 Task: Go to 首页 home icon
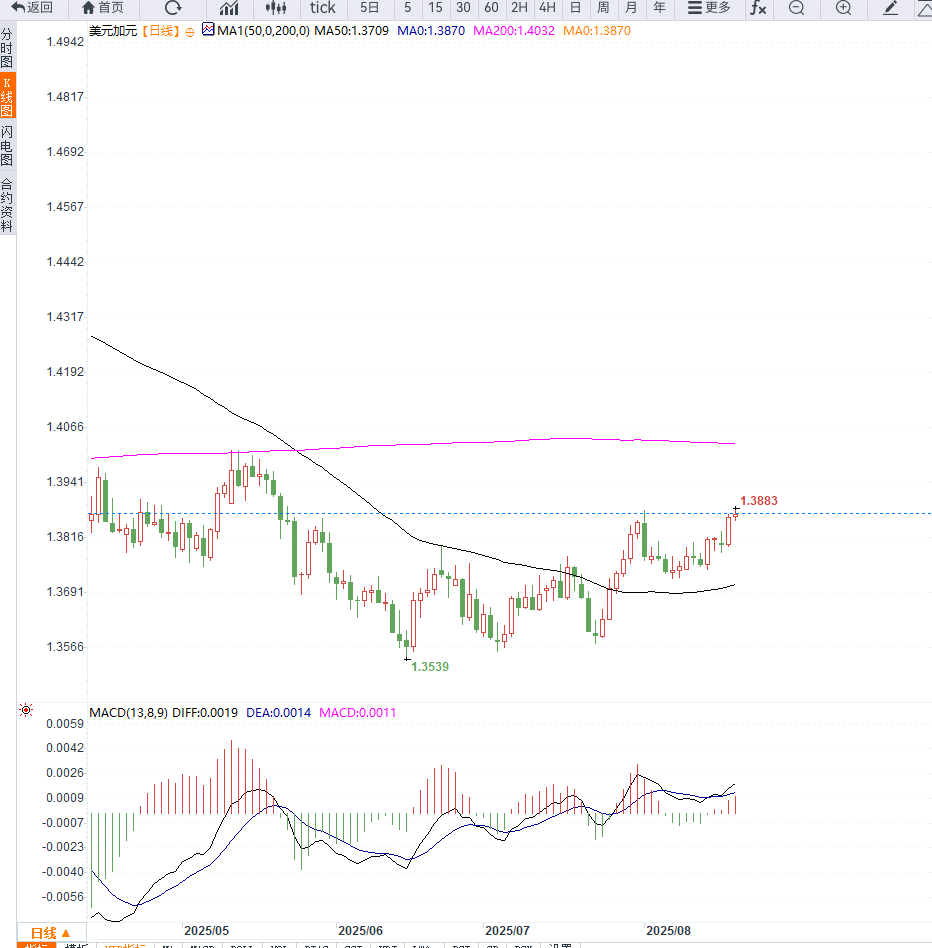[x=103, y=8]
